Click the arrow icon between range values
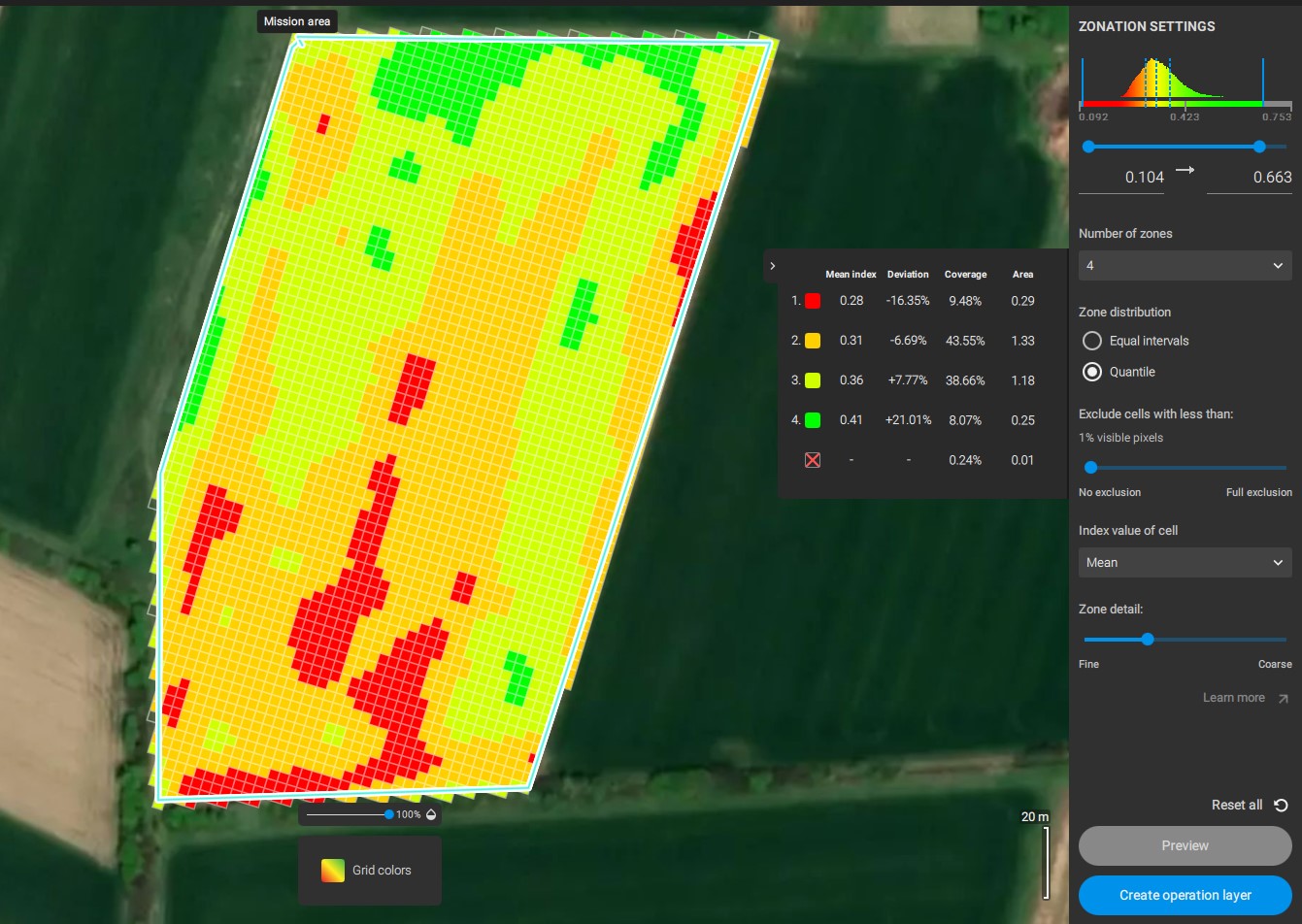Image resolution: width=1302 pixels, height=924 pixels. pos(1185,171)
